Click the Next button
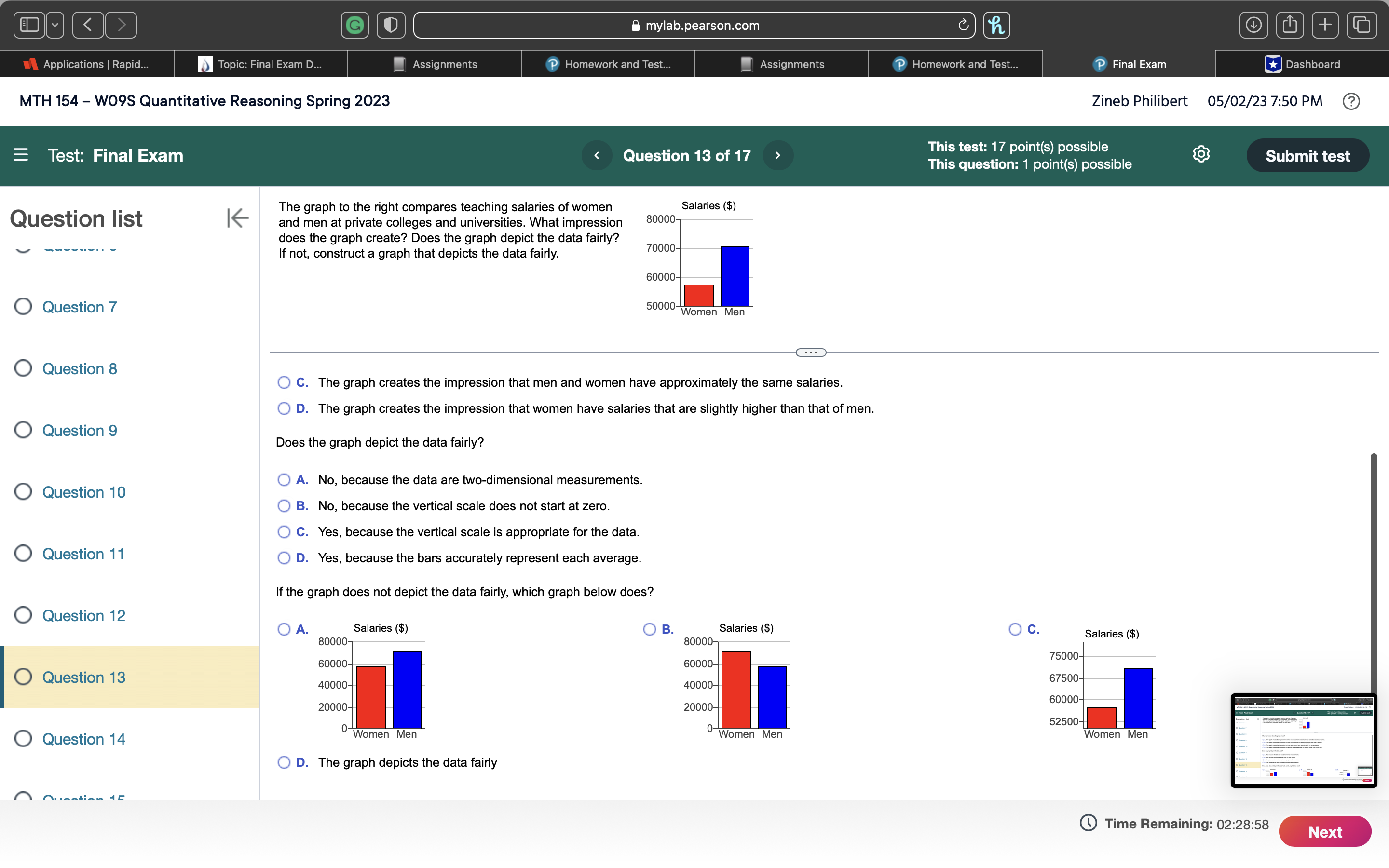1389x868 pixels. pyautogui.click(x=1326, y=831)
